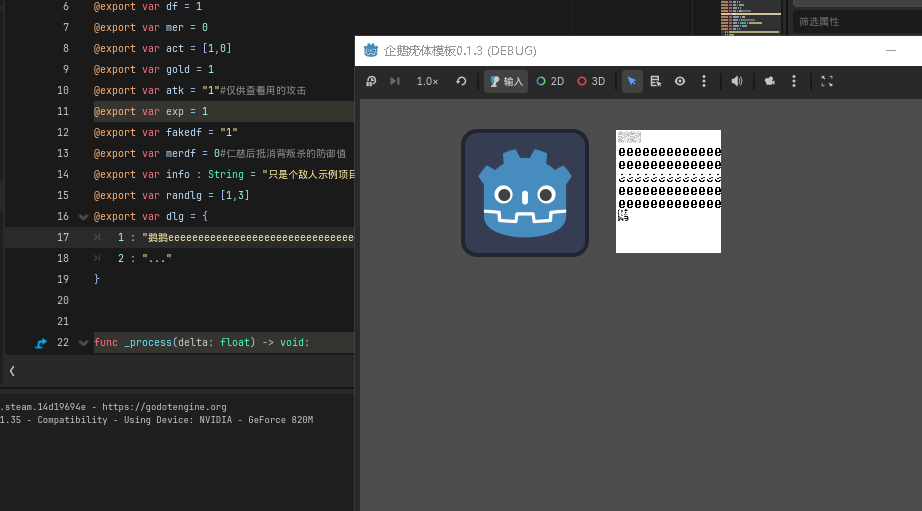
Task: Toggle fullscreen for game view
Action: pyautogui.click(x=827, y=81)
